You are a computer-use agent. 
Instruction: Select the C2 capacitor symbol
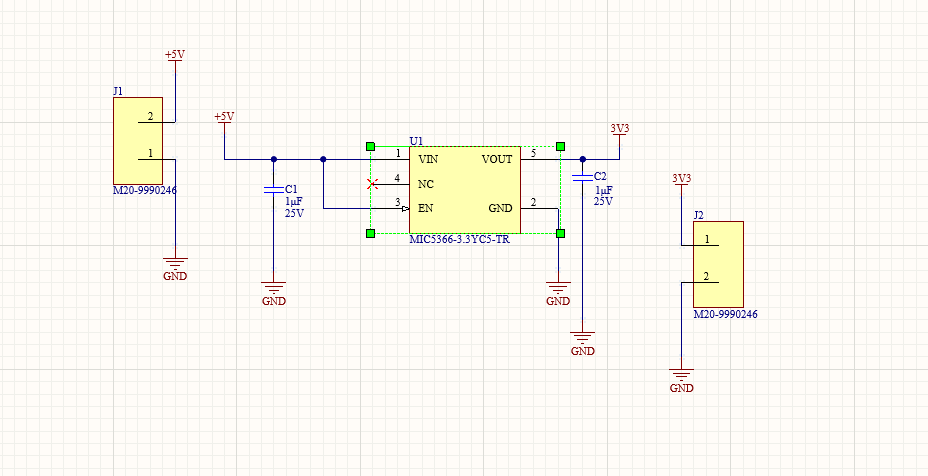[x=583, y=177]
